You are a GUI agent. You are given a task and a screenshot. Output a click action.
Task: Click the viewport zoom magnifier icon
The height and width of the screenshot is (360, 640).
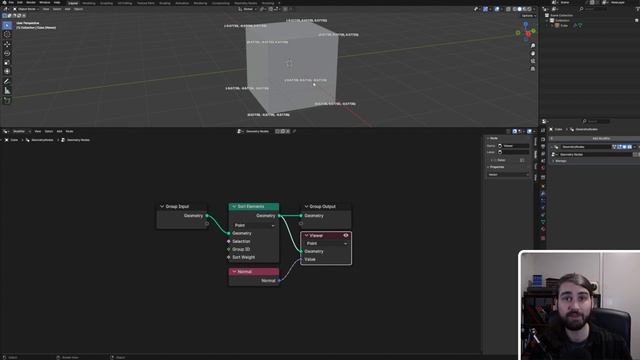pyautogui.click(x=533, y=46)
